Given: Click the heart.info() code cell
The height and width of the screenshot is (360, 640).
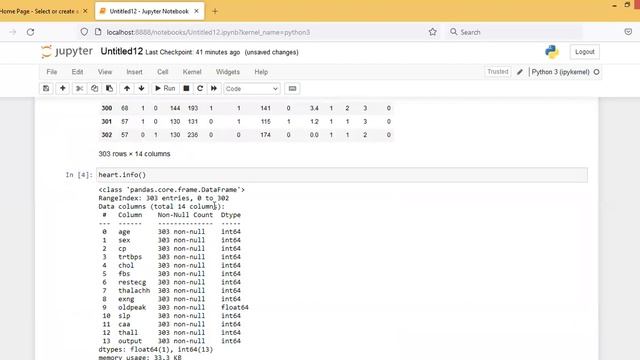Looking at the screenshot, I should (342, 175).
